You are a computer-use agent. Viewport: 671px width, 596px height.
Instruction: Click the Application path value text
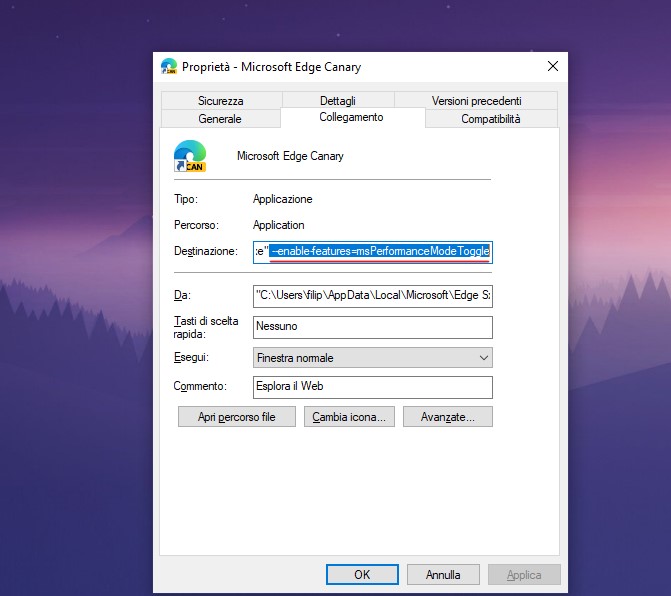coord(279,225)
